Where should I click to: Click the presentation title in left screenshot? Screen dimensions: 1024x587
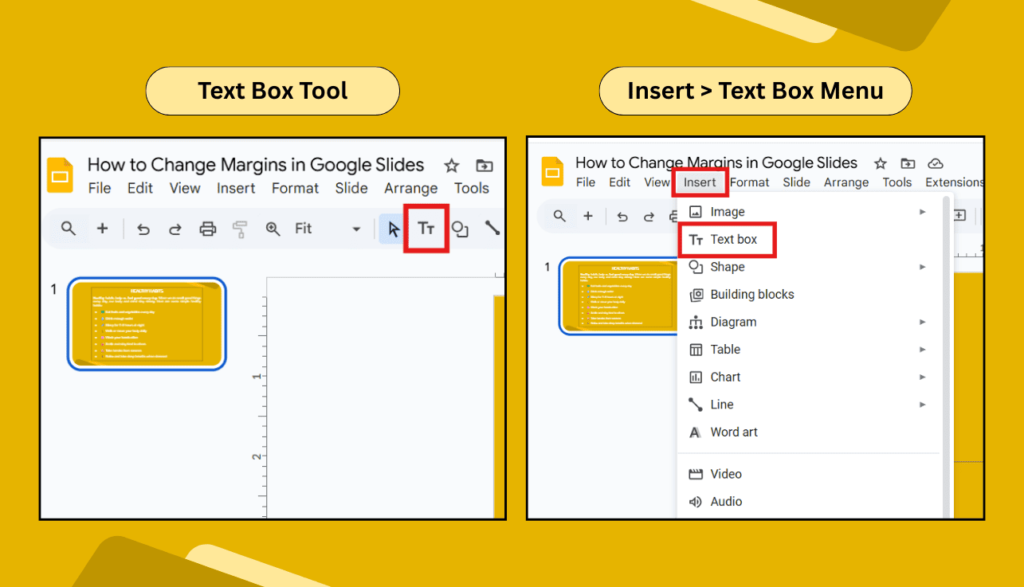coord(255,165)
